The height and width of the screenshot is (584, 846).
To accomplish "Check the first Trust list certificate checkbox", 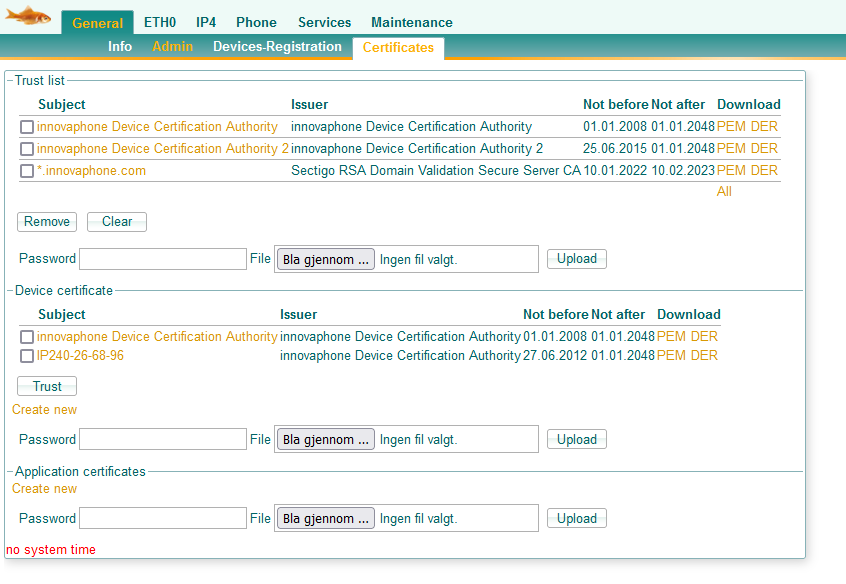I will click(x=27, y=127).
